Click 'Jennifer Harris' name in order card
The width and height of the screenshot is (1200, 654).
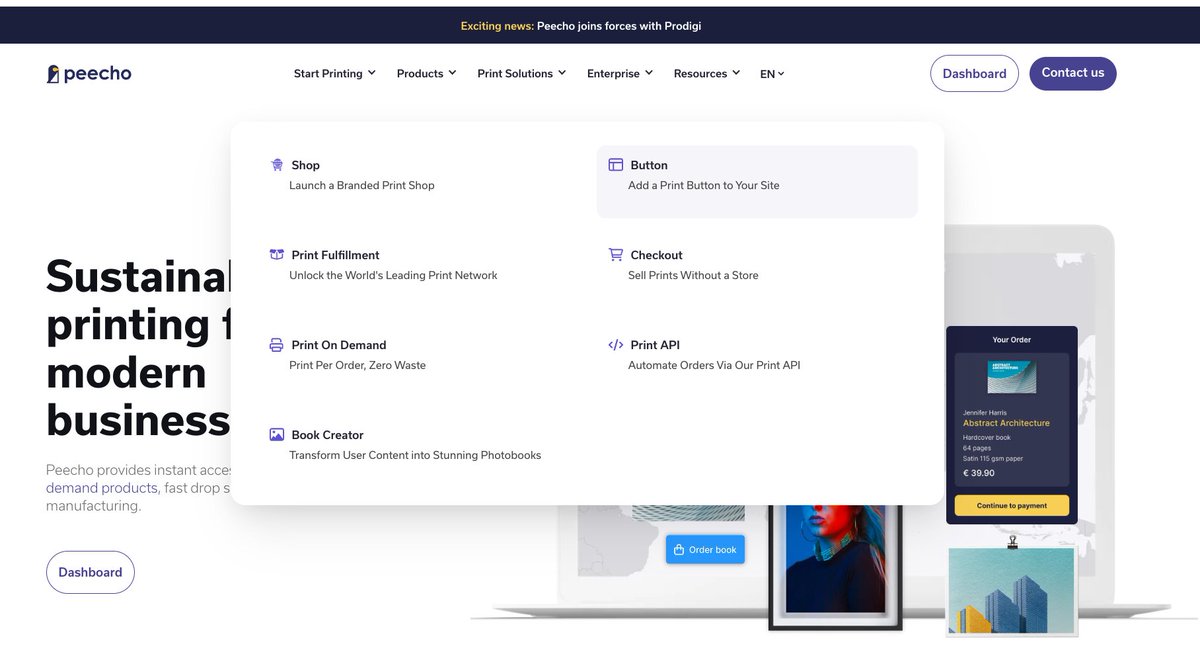click(x=985, y=412)
